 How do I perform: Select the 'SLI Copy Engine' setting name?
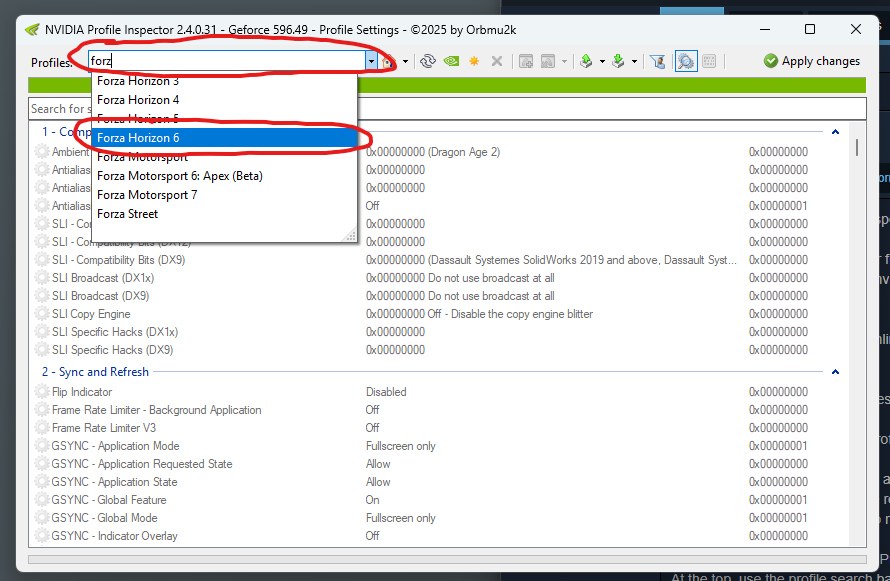coord(91,314)
